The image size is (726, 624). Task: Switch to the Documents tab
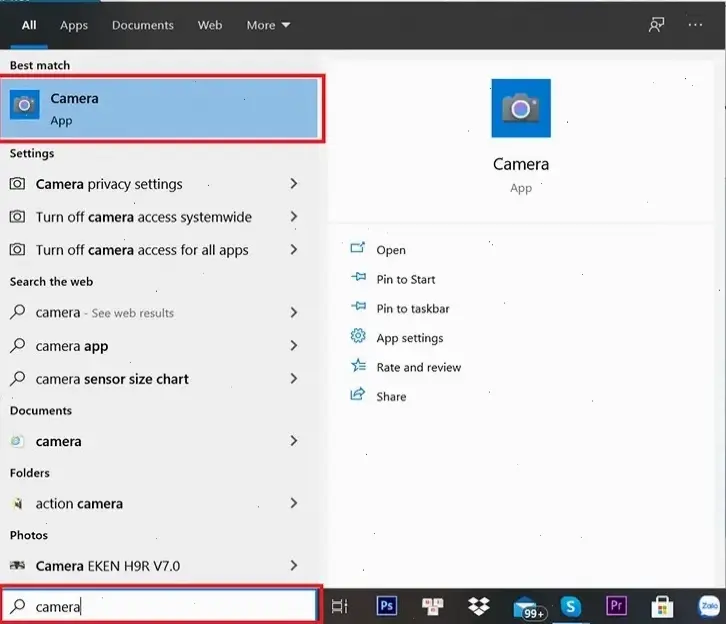(142, 25)
